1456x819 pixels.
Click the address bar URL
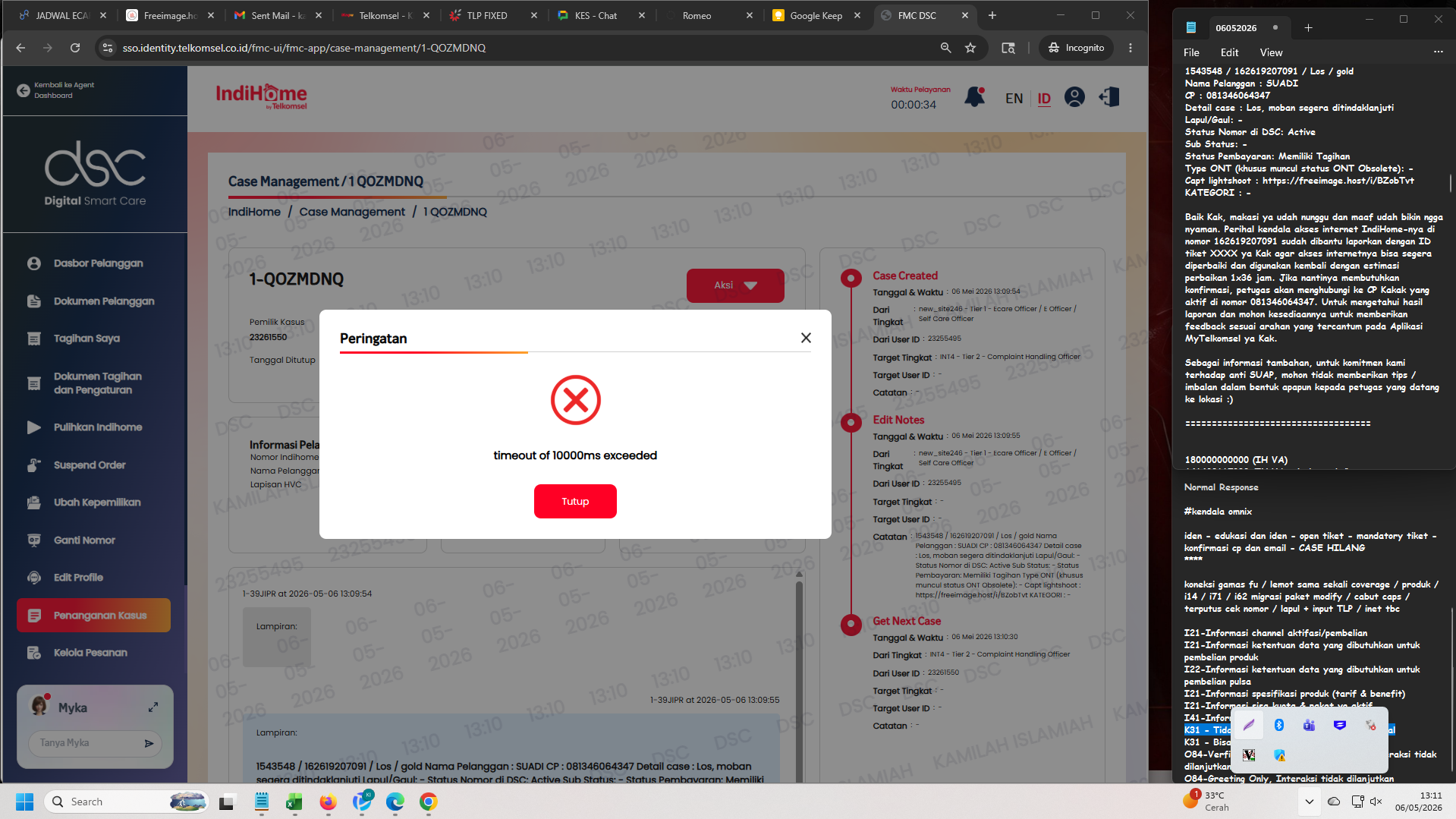point(304,48)
